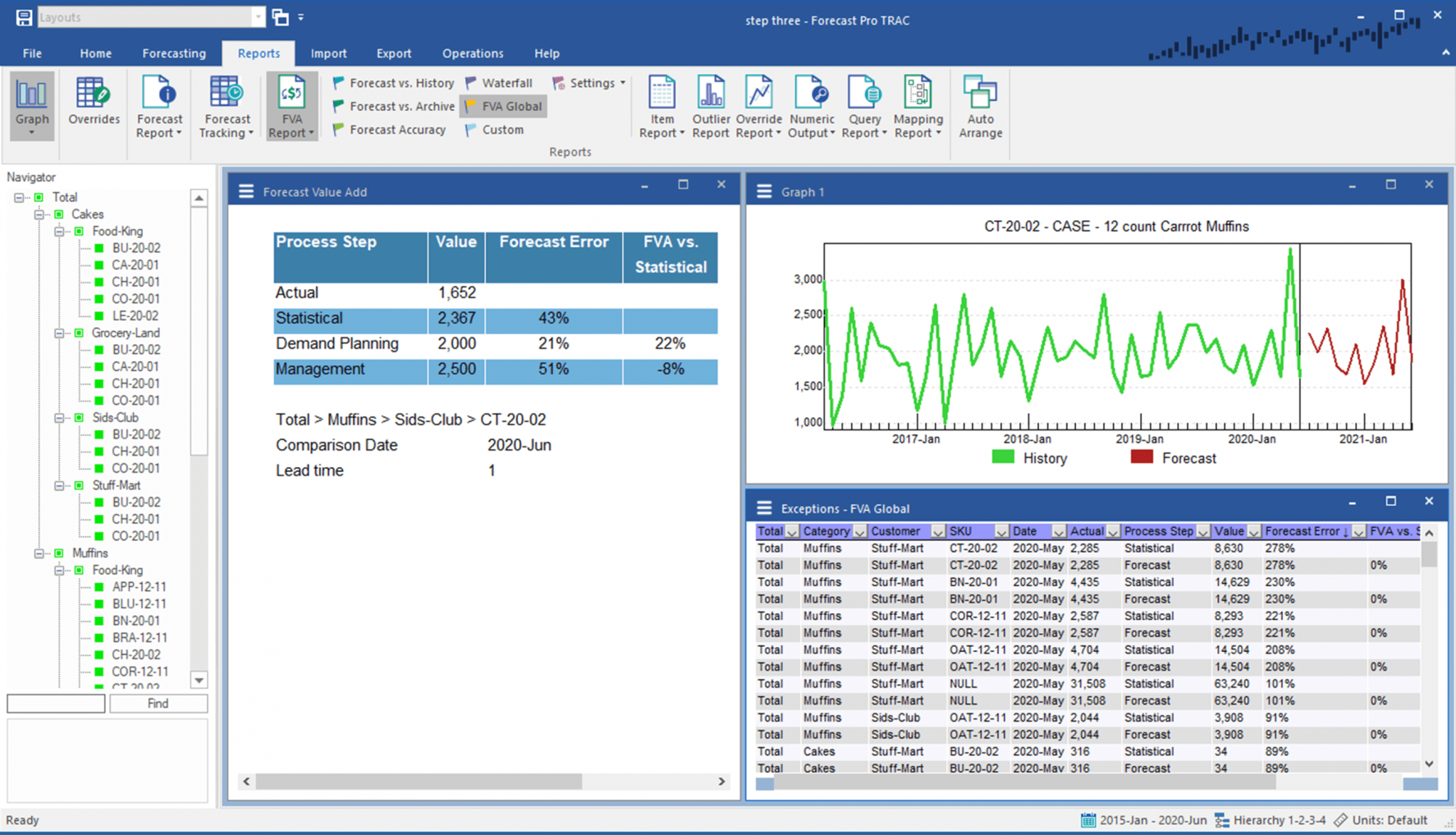Viewport: 1456px width, 835px height.
Task: Open the Query Report tool
Action: [863, 105]
